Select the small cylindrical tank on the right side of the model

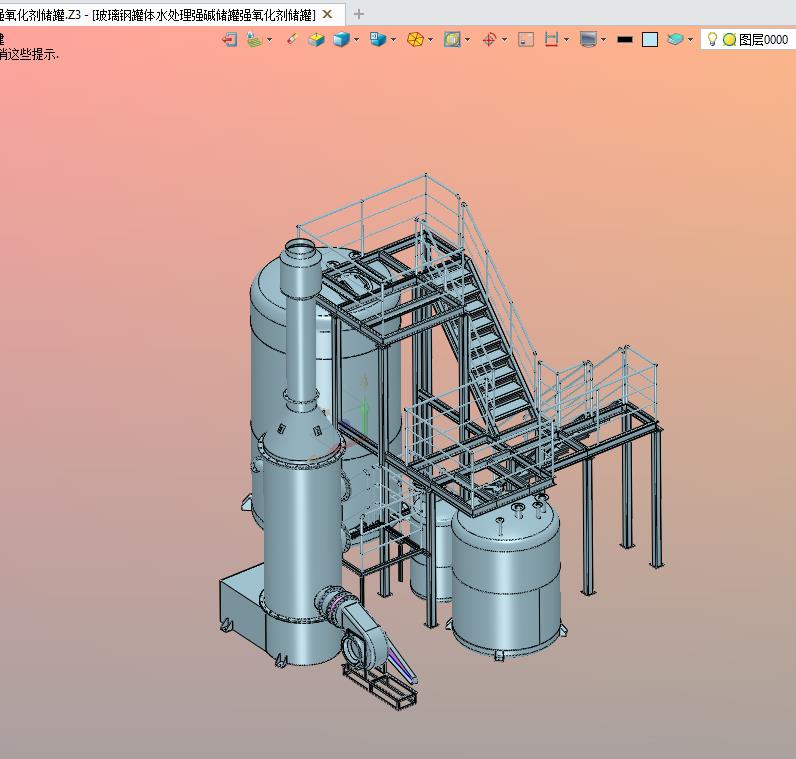pos(506,579)
